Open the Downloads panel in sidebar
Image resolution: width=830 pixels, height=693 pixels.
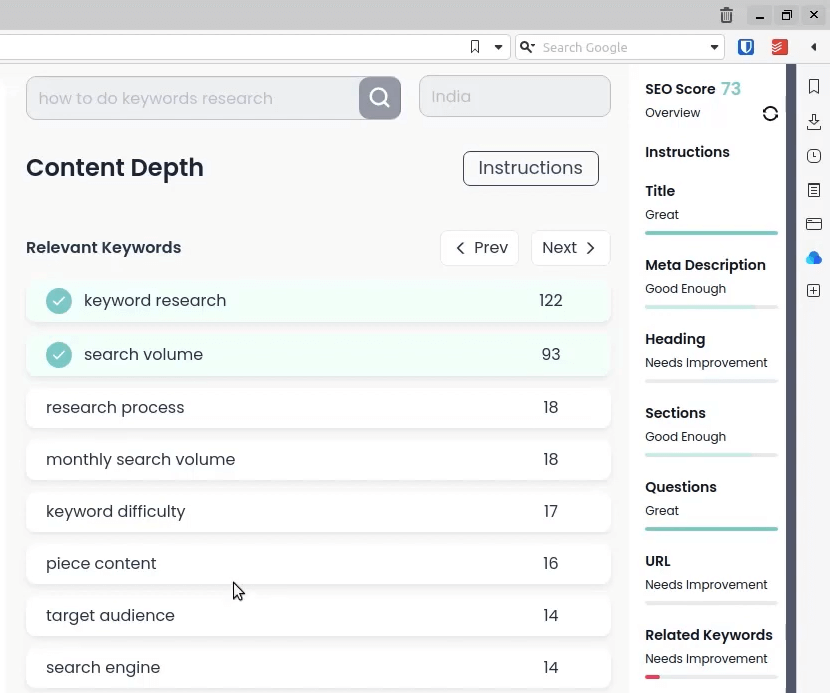click(814, 122)
